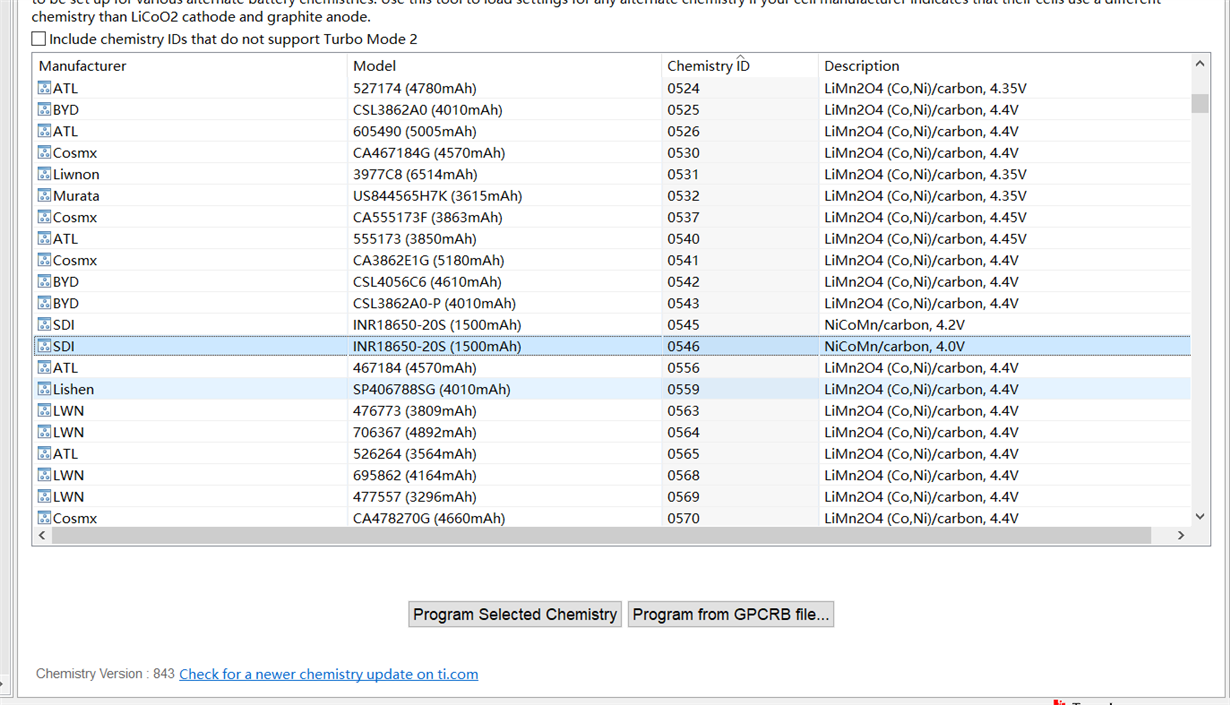Click the vertical scrollbar up arrow
The image size is (1230, 705).
pos(1200,64)
